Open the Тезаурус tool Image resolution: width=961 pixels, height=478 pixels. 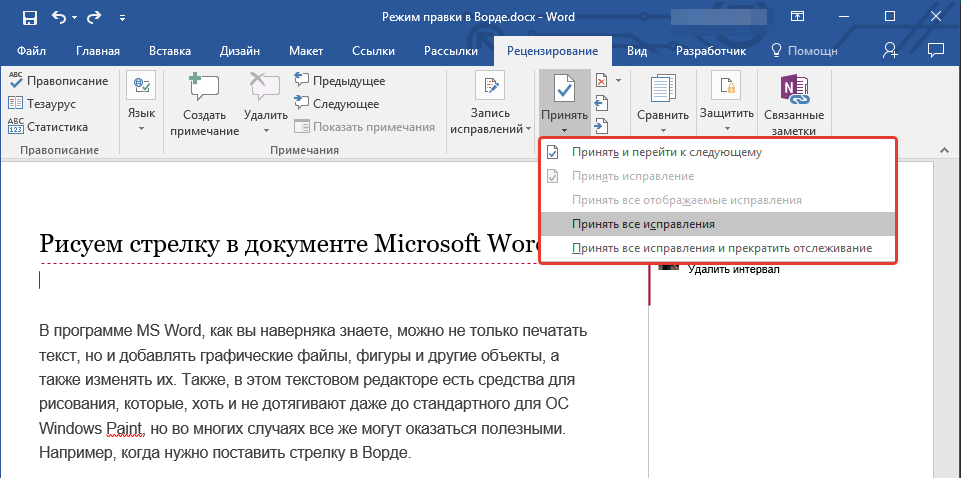pyautogui.click(x=42, y=104)
